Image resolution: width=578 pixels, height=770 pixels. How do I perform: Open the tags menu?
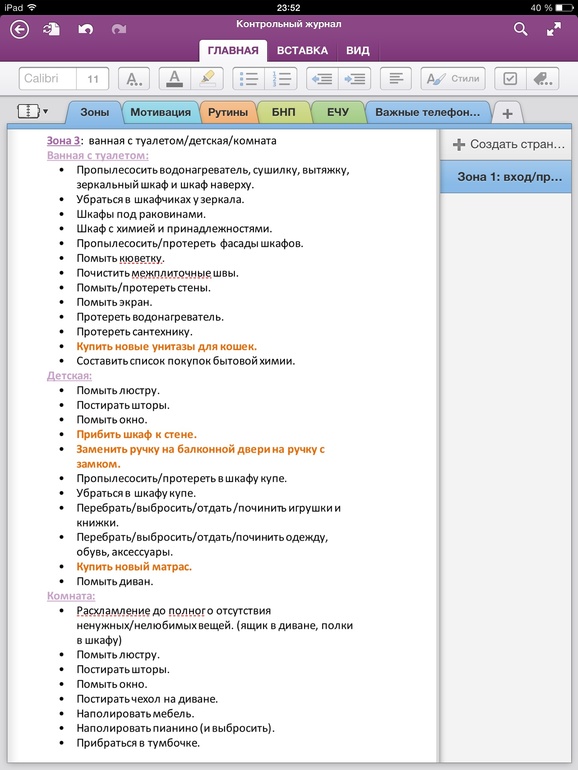pos(542,79)
